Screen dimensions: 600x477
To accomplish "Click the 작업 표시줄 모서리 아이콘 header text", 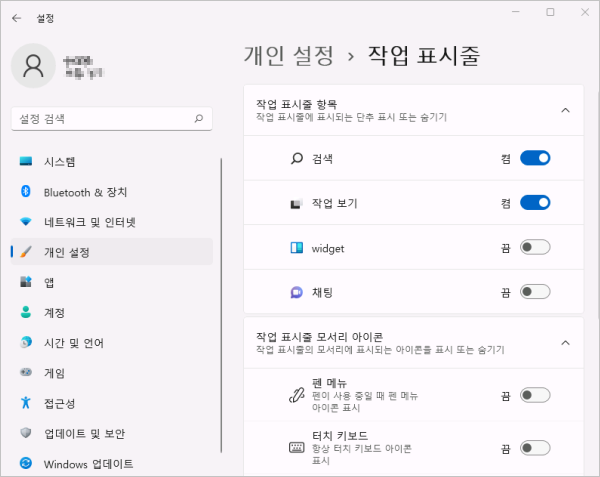I will (320, 337).
